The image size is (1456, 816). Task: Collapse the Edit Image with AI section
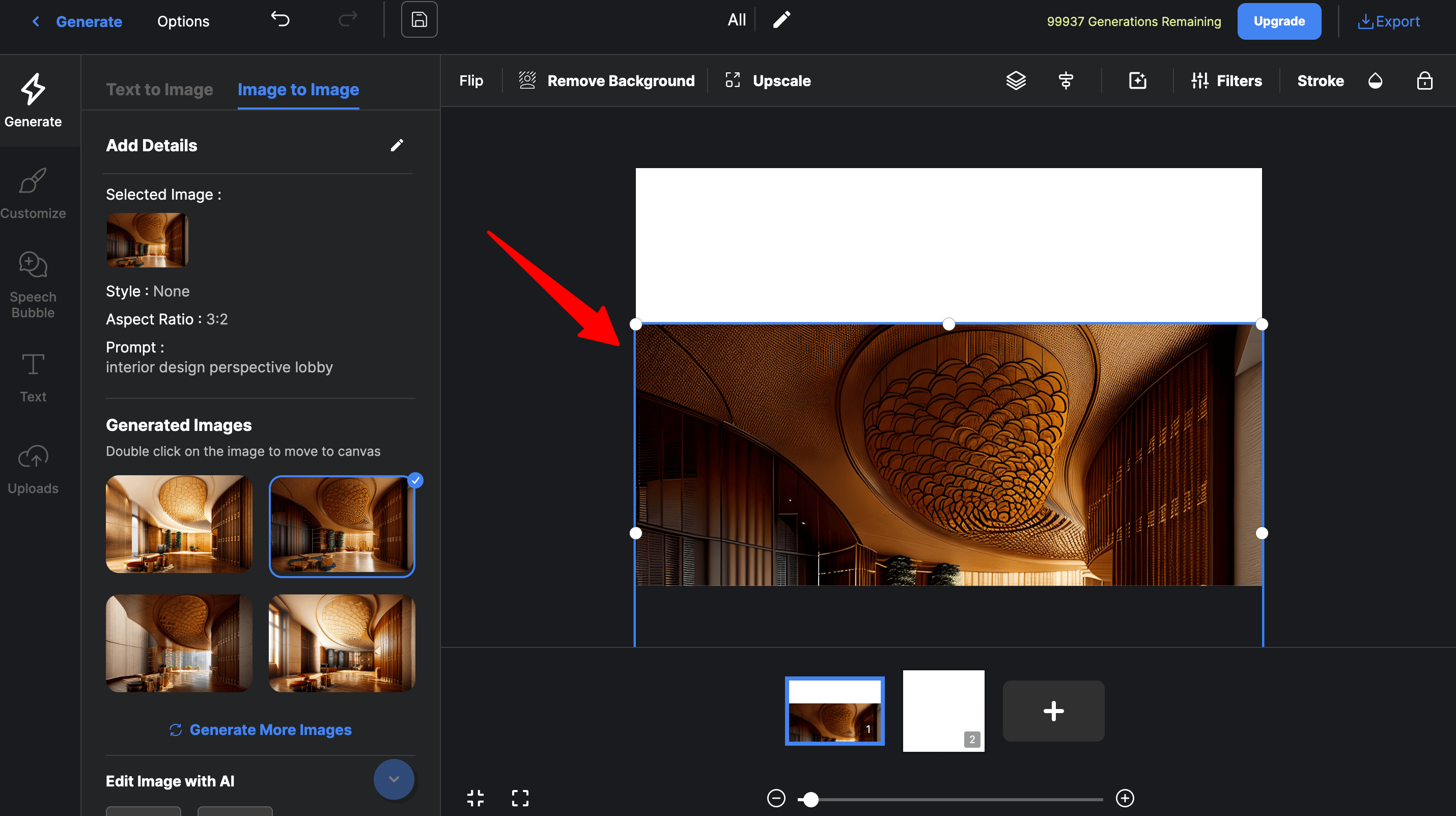pos(394,779)
